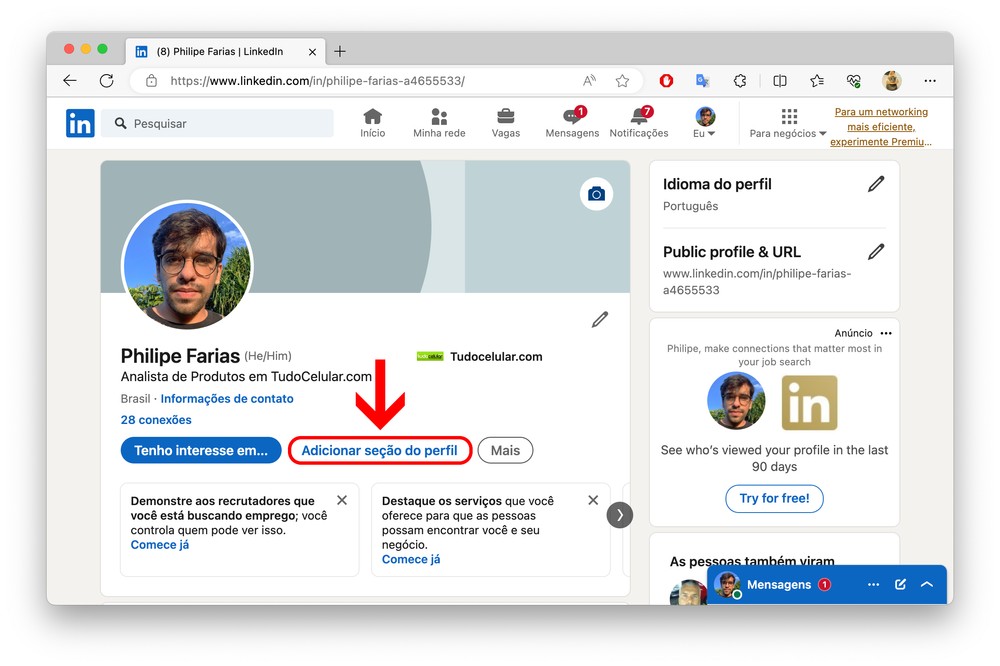Screen dimensions: 1000x666
Task: Compose new message in Mensagens bar
Action: [x=900, y=584]
